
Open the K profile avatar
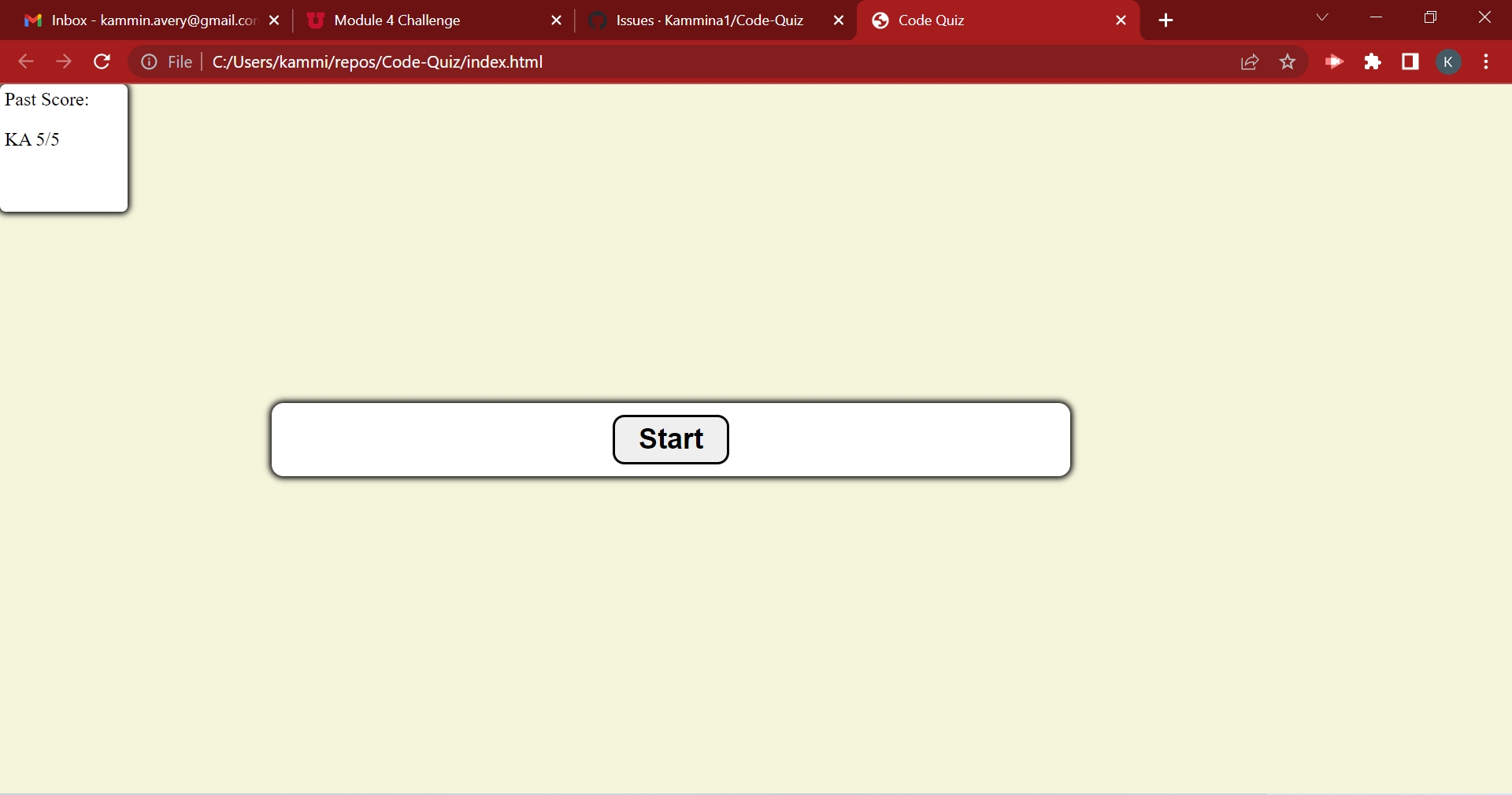coord(1449,62)
